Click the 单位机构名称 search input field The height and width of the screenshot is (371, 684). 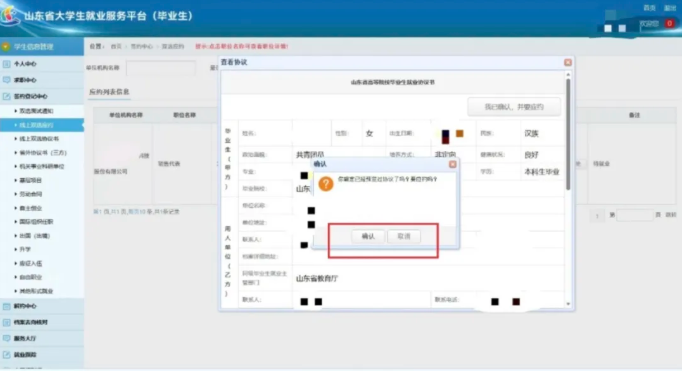click(161, 68)
